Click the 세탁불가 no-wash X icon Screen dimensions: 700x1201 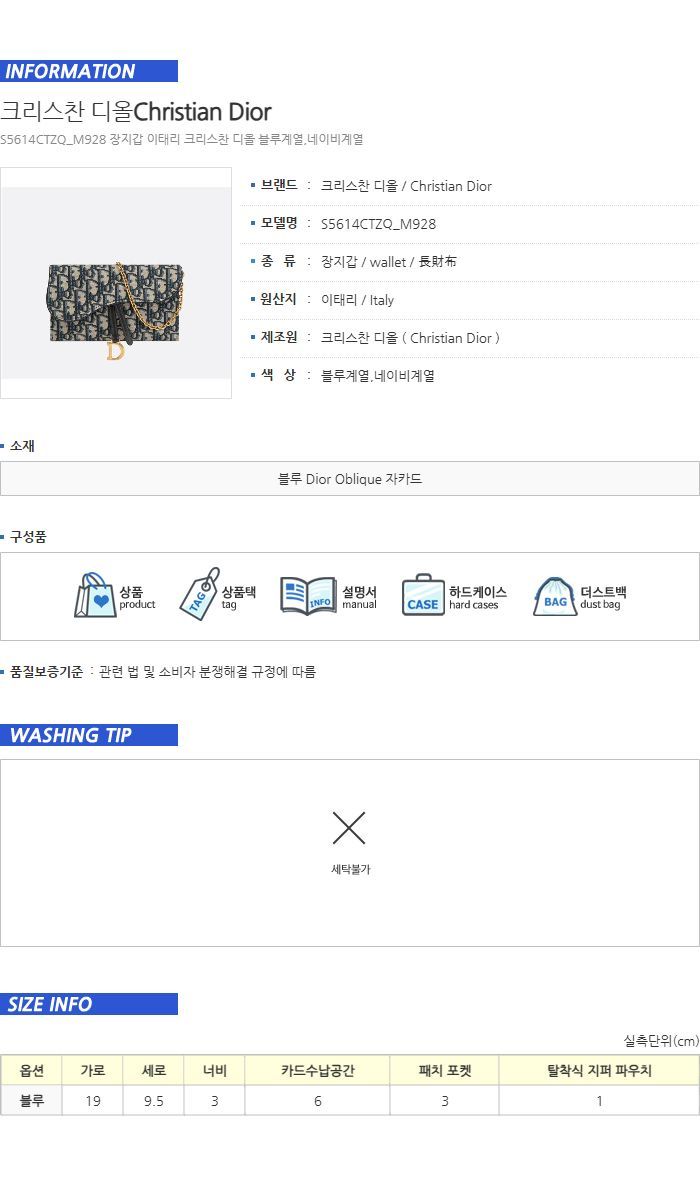[349, 828]
